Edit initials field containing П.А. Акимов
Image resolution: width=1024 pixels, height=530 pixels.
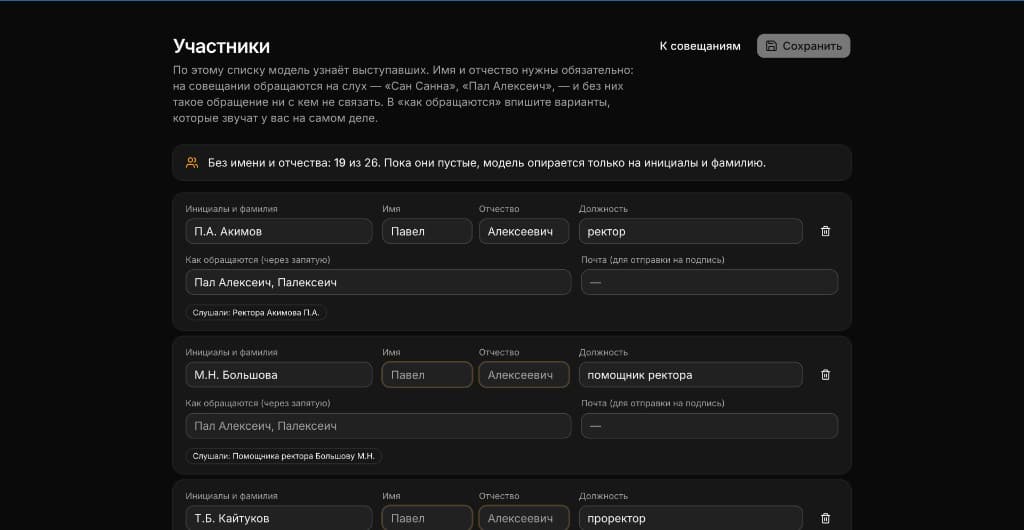coord(279,231)
